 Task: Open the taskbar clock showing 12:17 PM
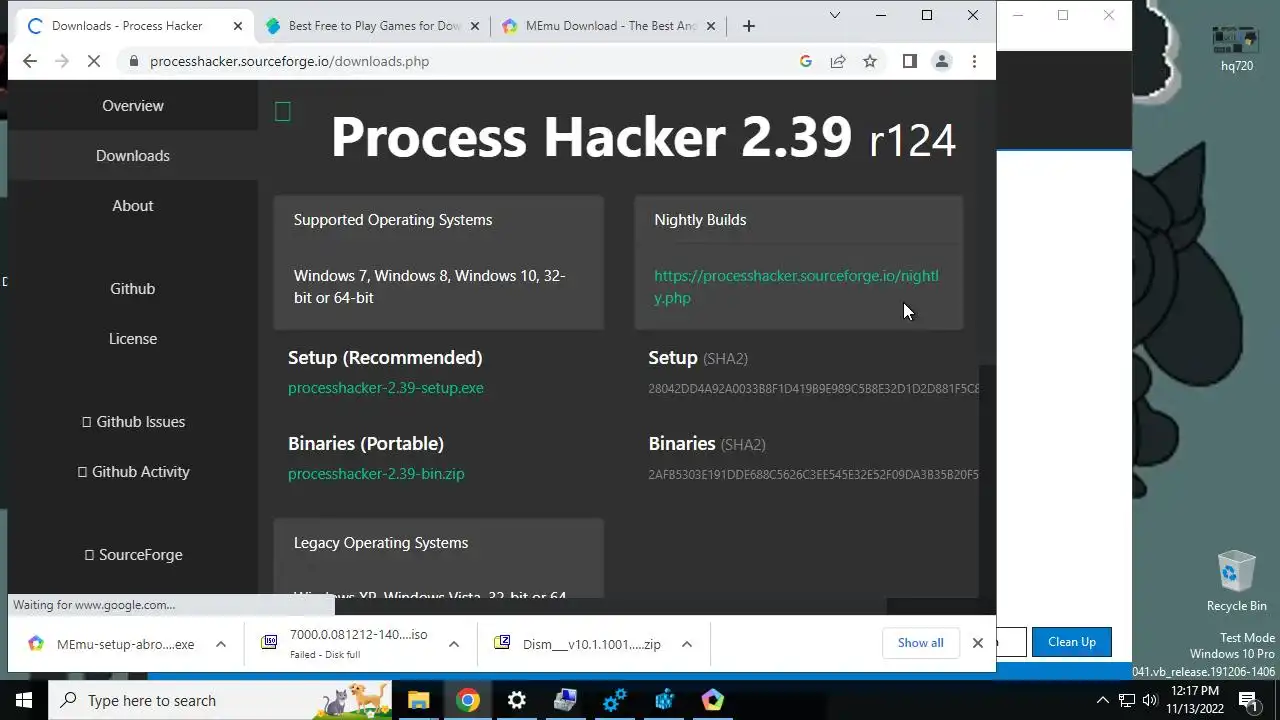tap(1195, 700)
